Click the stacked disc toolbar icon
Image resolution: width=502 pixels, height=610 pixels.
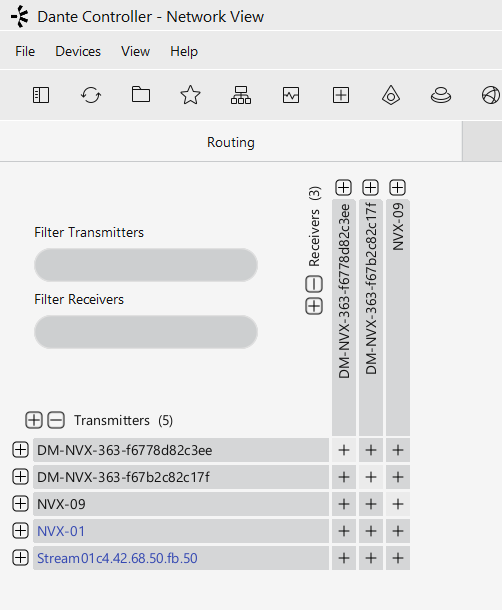pyautogui.click(x=441, y=95)
